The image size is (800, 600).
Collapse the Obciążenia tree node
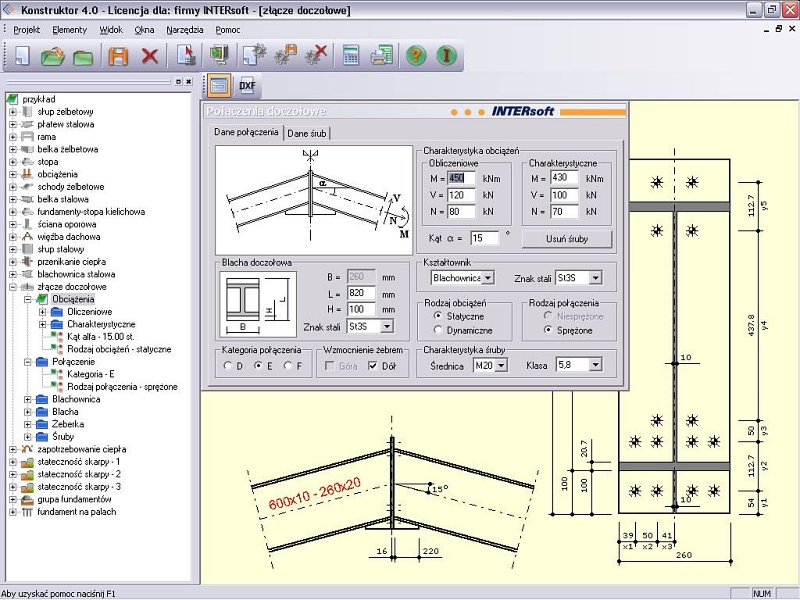point(28,299)
